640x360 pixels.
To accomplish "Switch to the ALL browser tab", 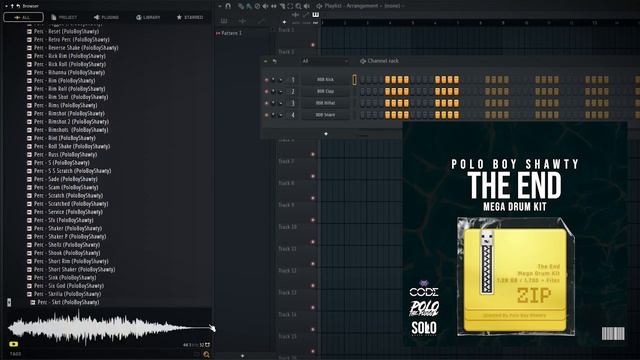I will [23, 17].
